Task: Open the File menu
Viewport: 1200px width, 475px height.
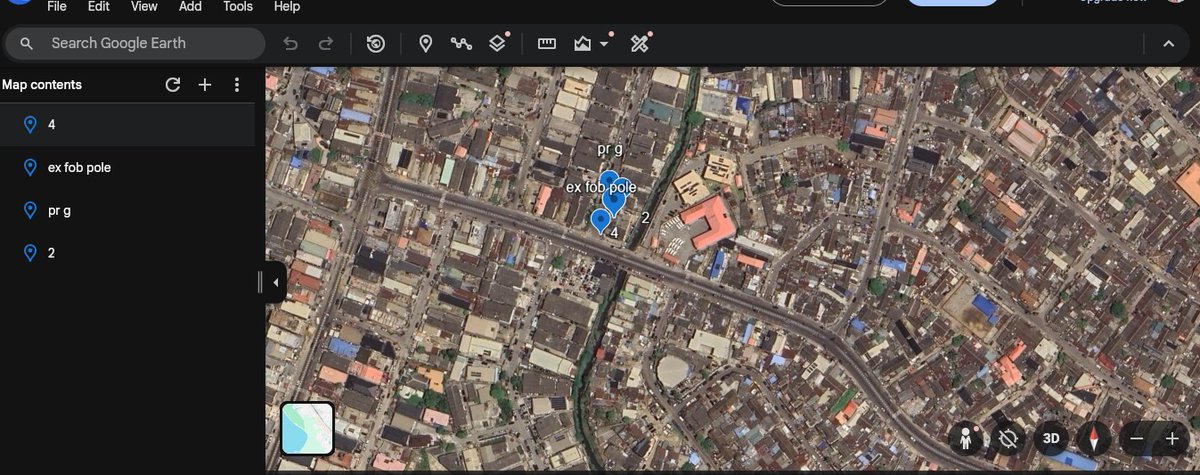Action: (x=57, y=6)
